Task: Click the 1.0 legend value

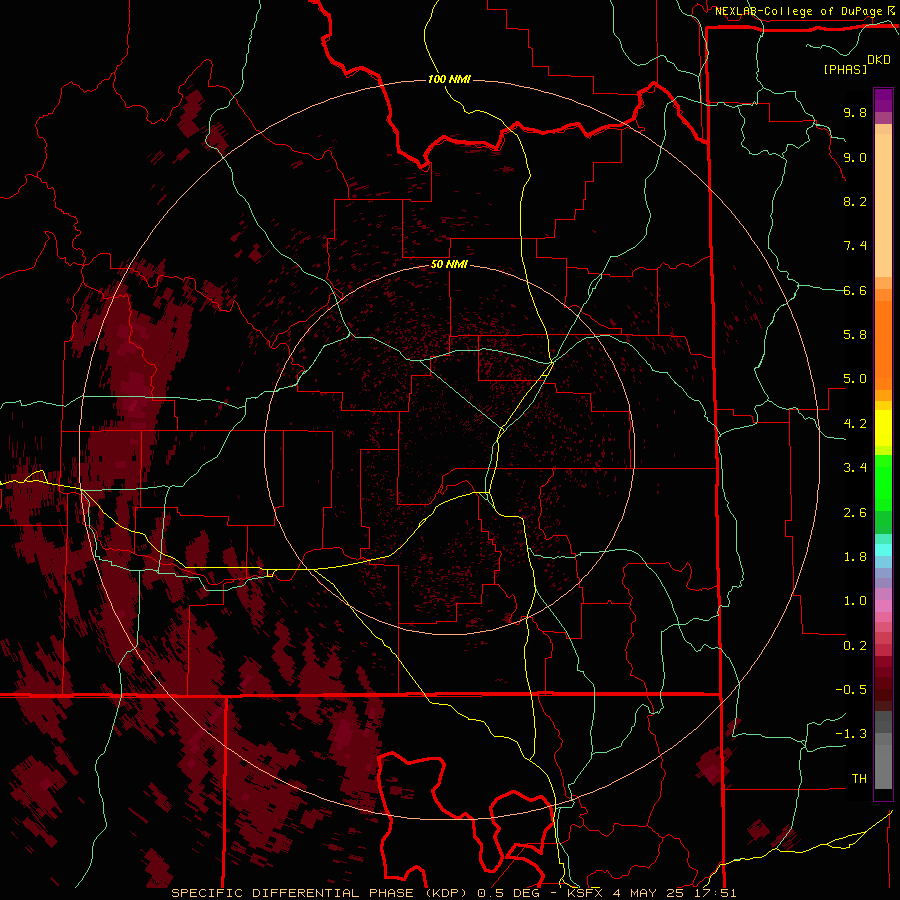Action: point(855,601)
